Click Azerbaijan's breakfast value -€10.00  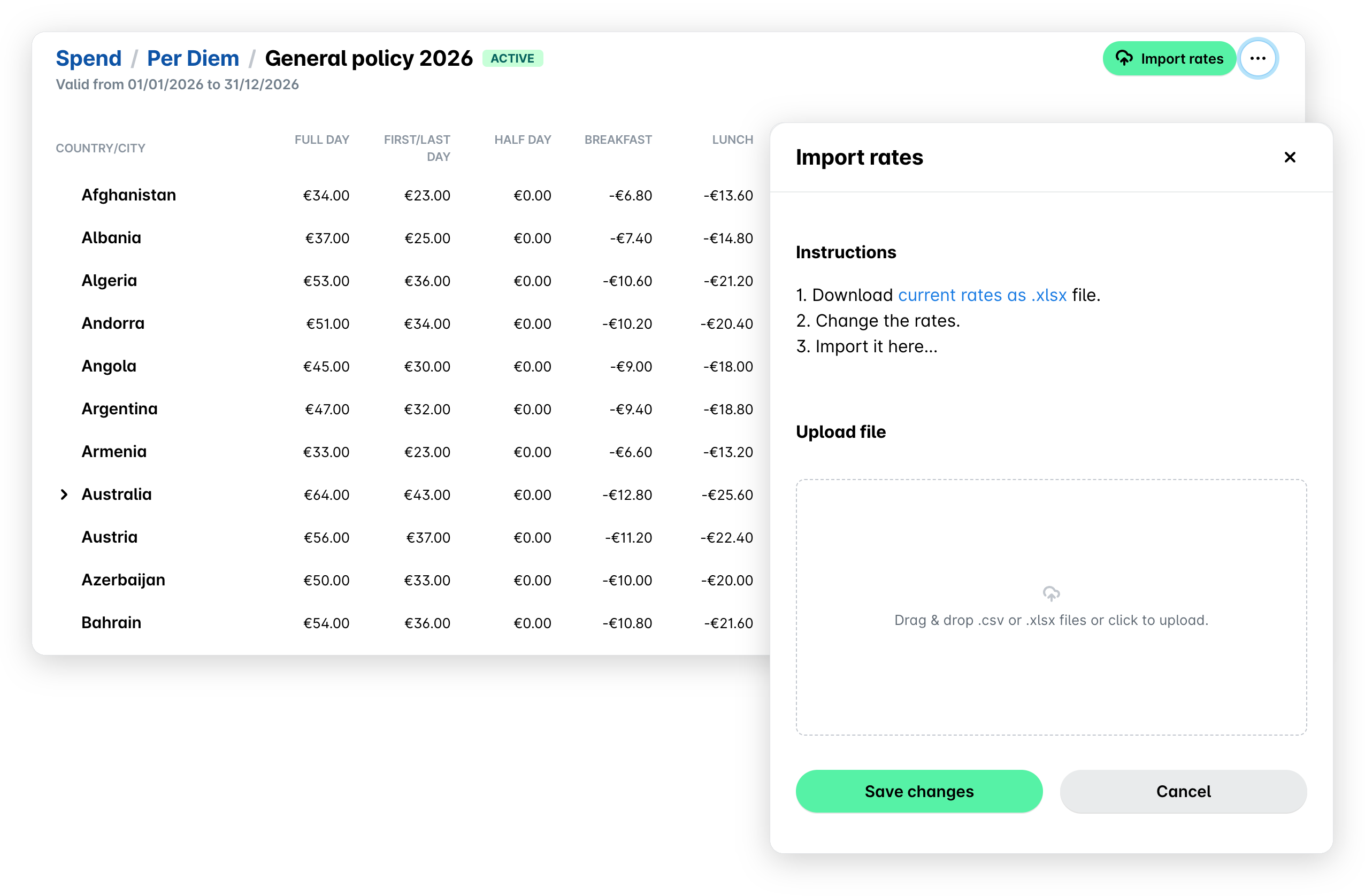tap(627, 580)
